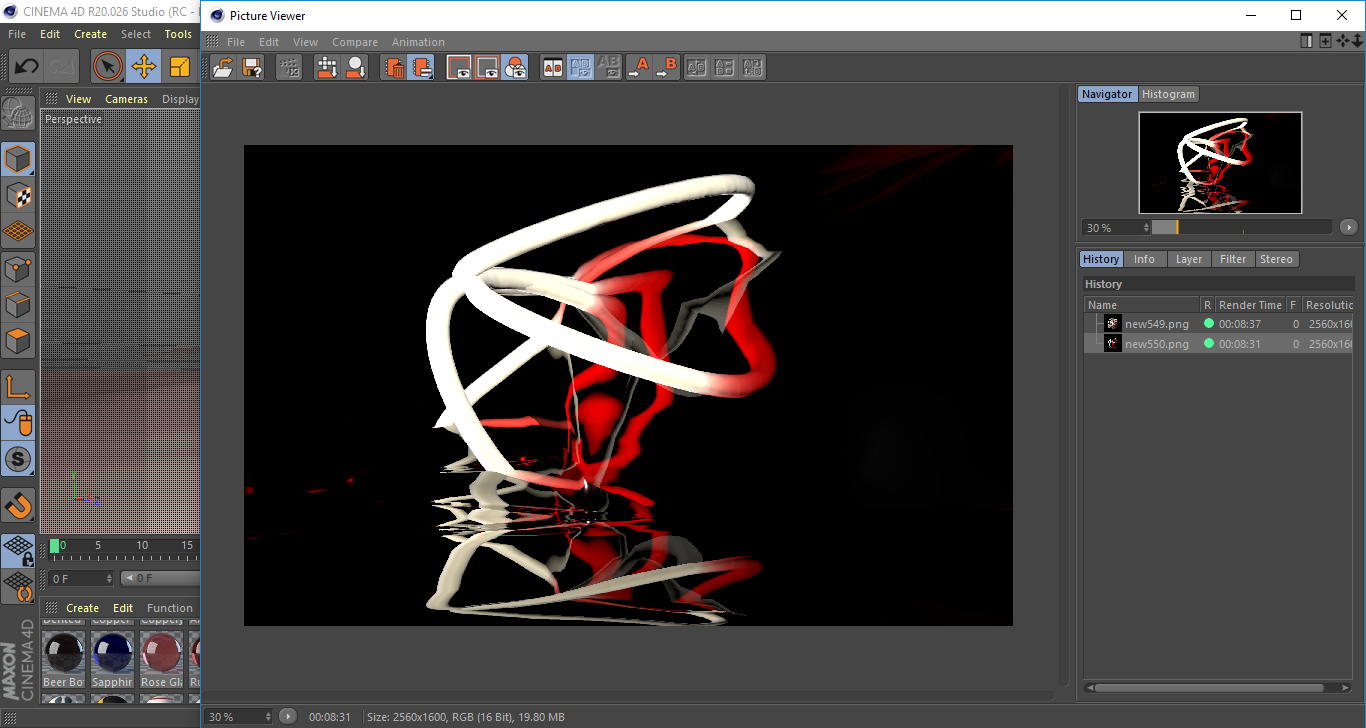Toggle the AB Compare icon
Image resolution: width=1366 pixels, height=728 pixels.
(x=552, y=68)
